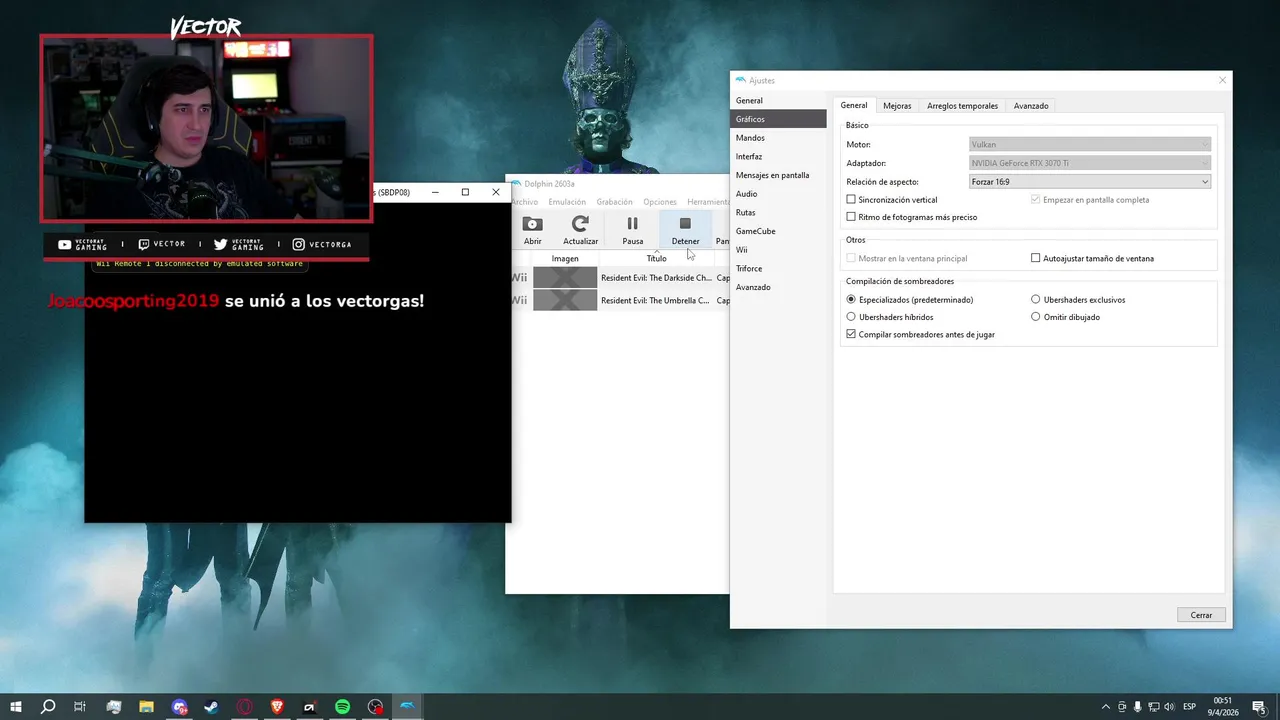Select Audio in the Ajustes sidebar
1280x720 pixels.
pyautogui.click(x=779, y=194)
